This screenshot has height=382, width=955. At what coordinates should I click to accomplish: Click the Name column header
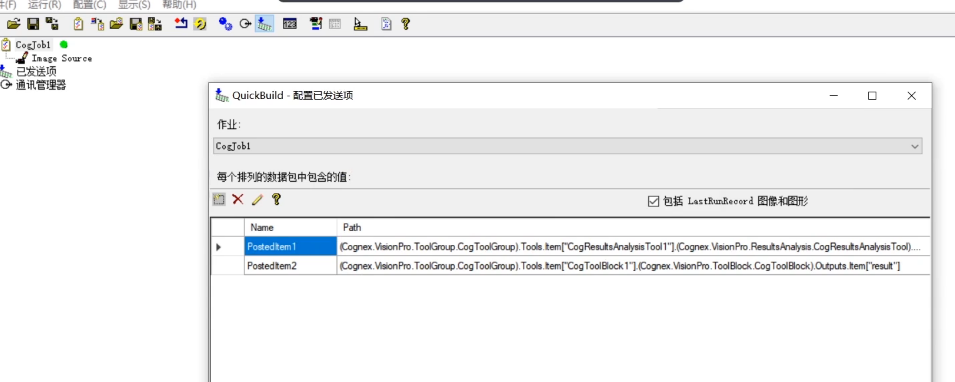coord(291,227)
